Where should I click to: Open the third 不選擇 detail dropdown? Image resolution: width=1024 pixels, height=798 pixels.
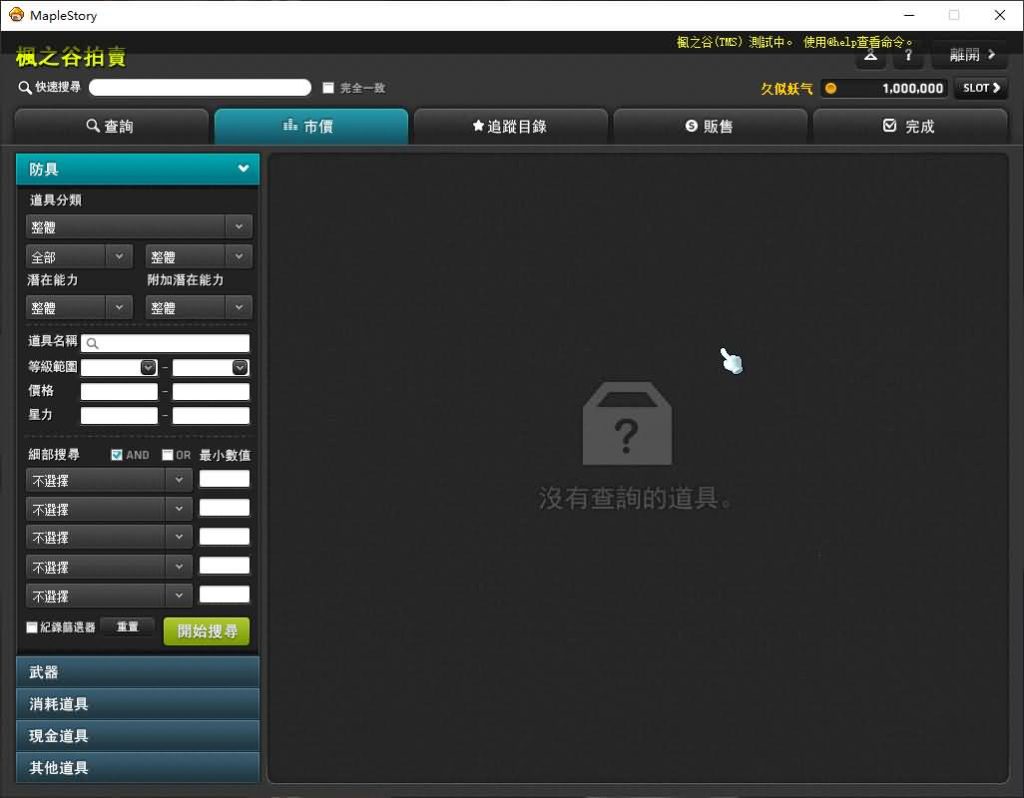pos(109,537)
